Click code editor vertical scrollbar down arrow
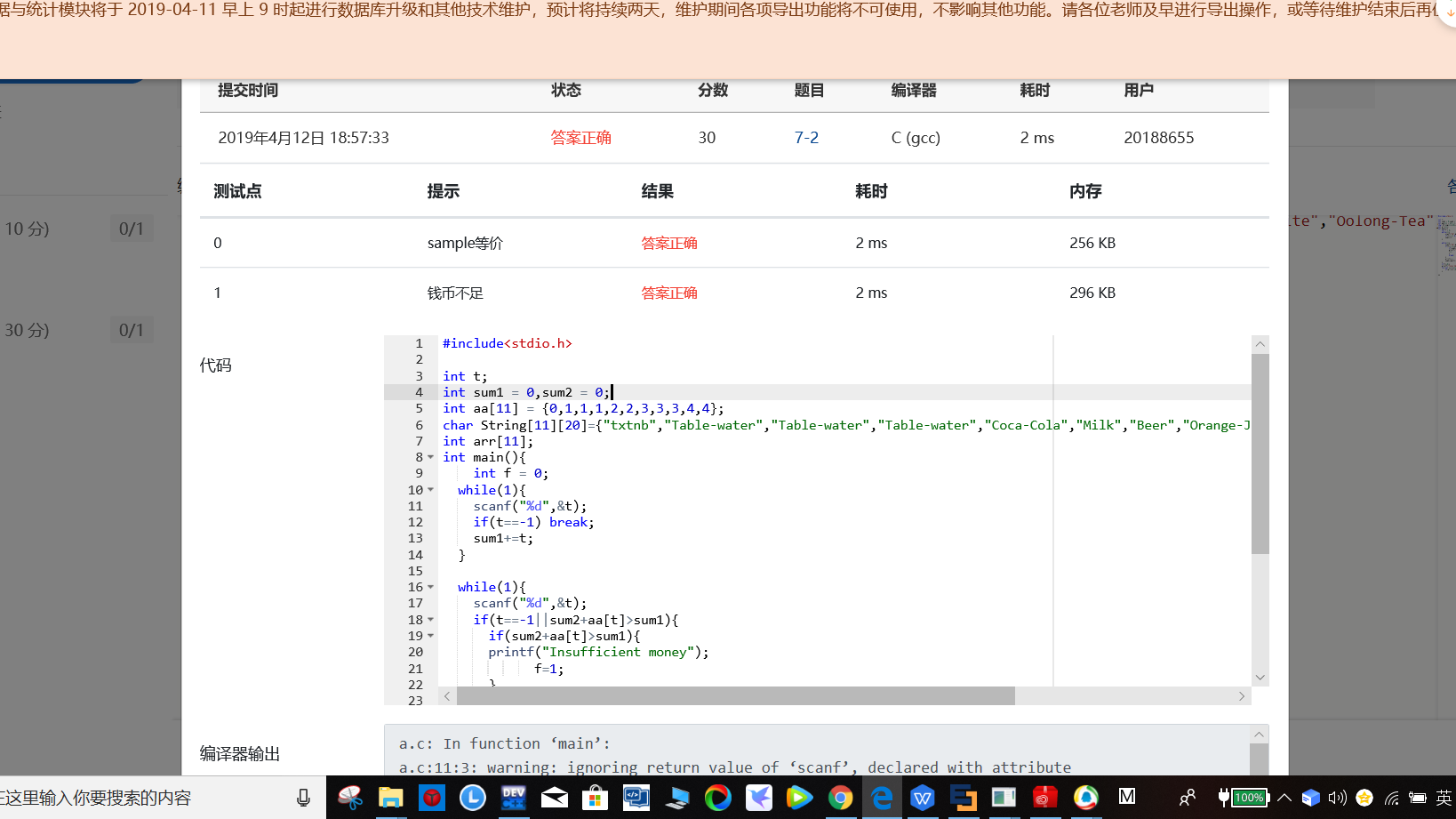Screen dimensions: 1456x819 [x=1260, y=678]
